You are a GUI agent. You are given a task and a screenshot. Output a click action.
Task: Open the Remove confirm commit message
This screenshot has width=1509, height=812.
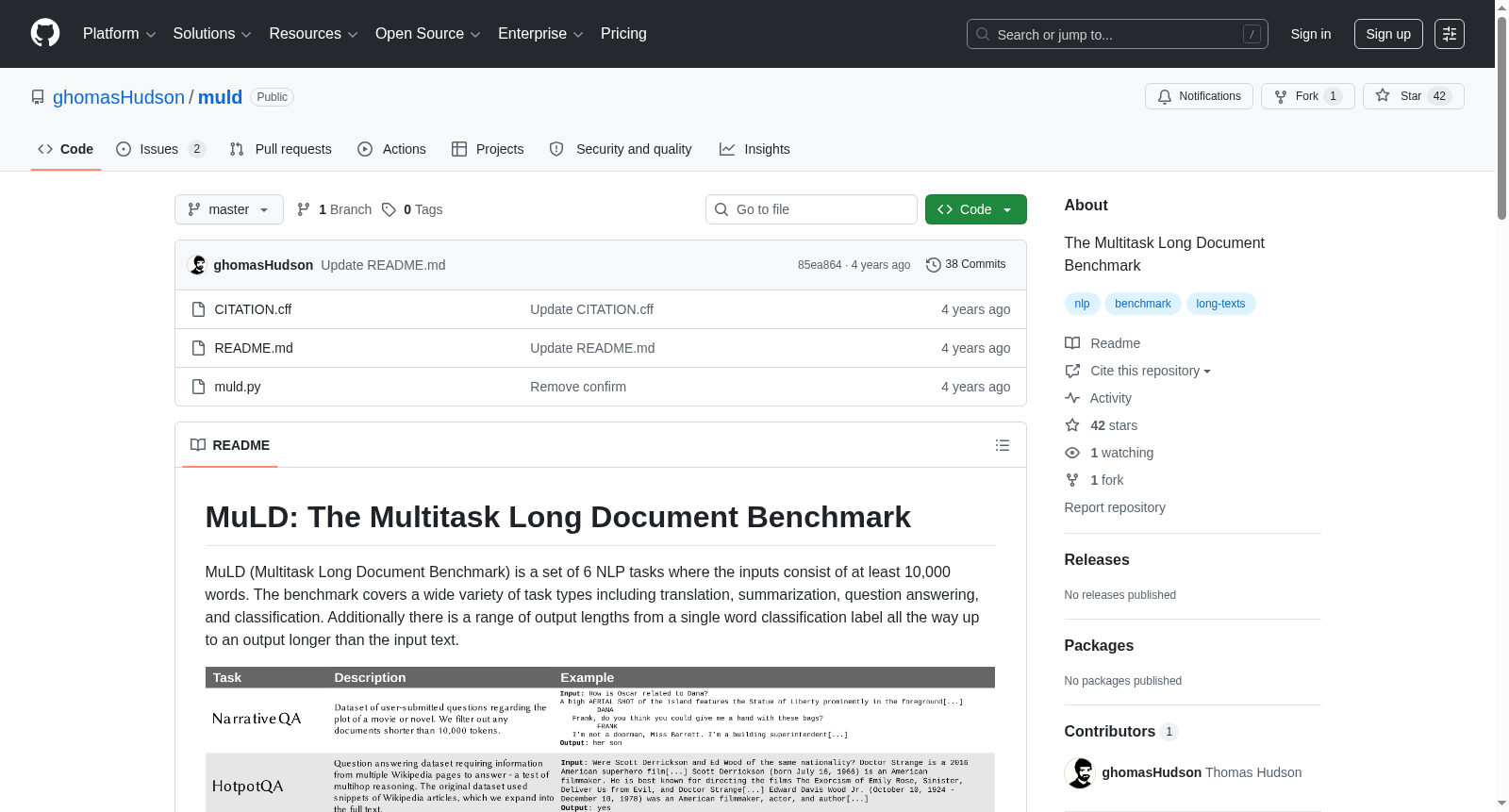click(578, 387)
